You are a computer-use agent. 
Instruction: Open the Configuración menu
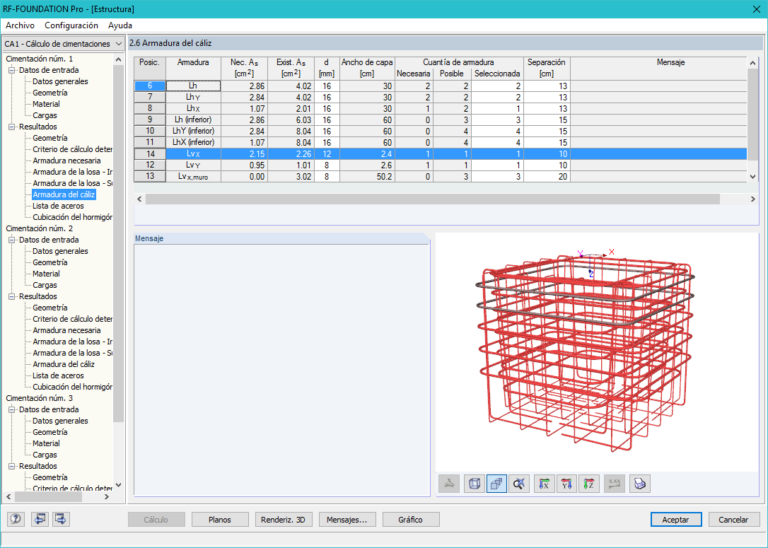(x=72, y=25)
